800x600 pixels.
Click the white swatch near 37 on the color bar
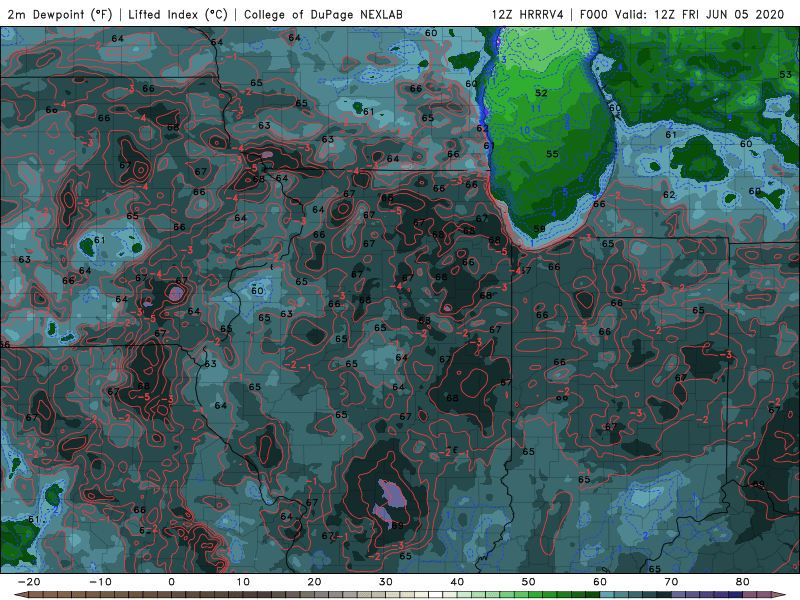436,594
